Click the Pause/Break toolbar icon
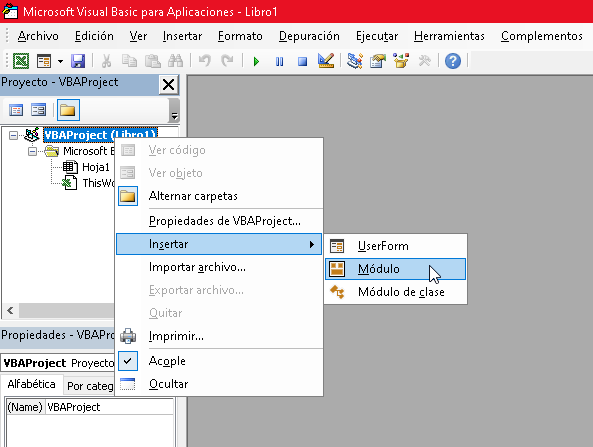Viewport: 593px width, 447px height. (279, 61)
